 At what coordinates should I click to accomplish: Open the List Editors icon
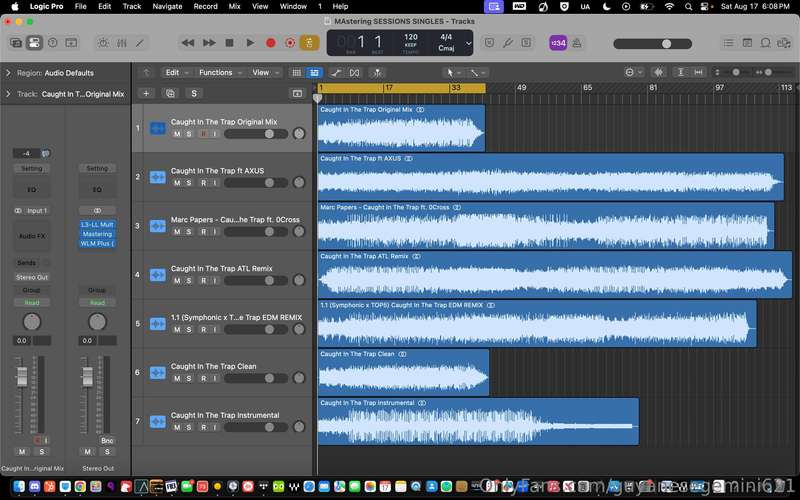pos(729,43)
